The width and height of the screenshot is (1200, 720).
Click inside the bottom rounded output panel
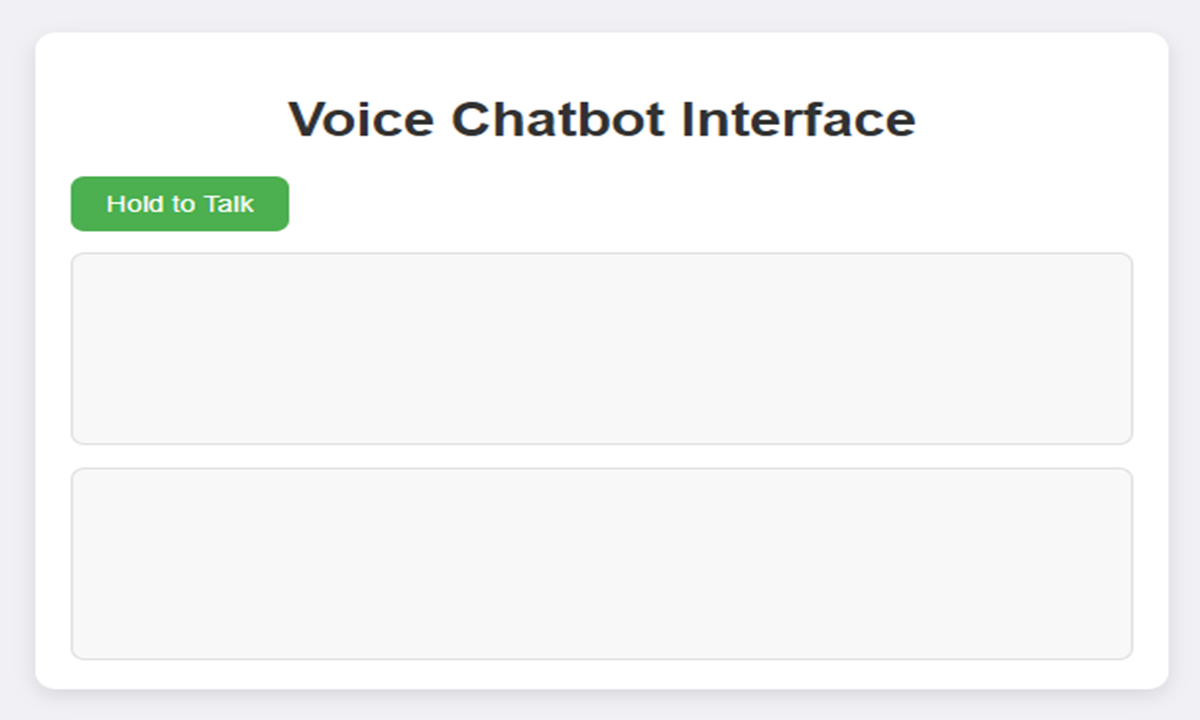point(601,564)
